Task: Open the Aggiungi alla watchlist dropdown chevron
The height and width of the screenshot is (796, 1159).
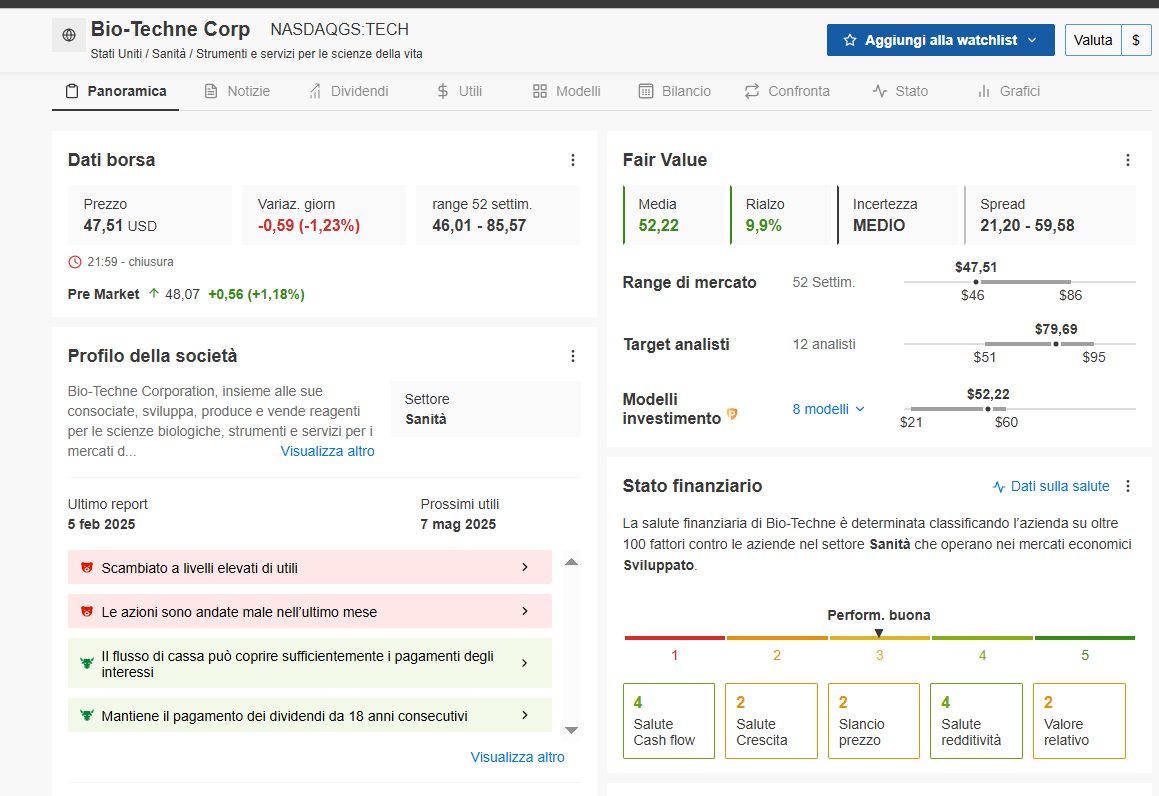Action: point(1033,40)
